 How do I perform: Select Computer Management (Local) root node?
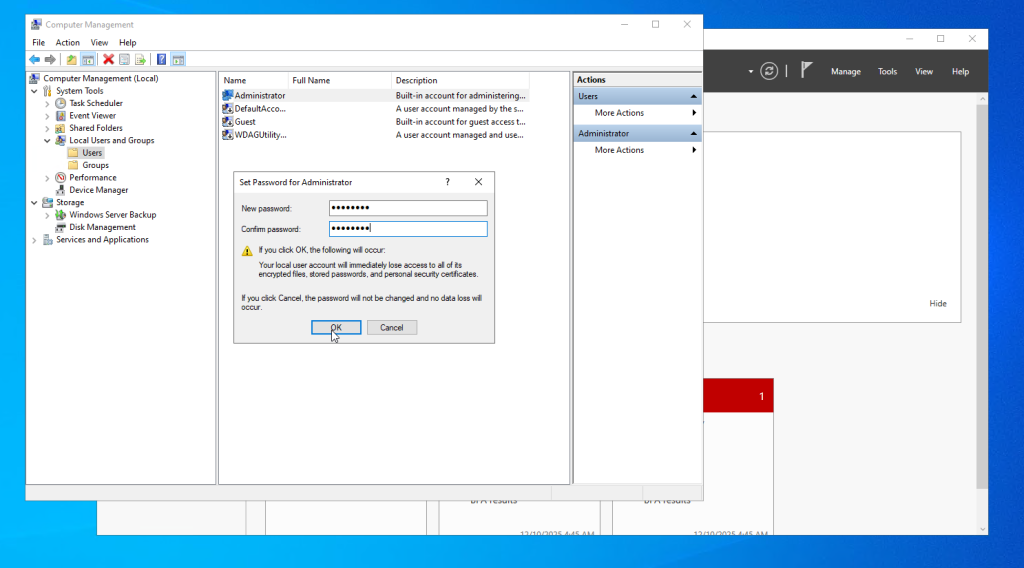pyautogui.click(x=101, y=78)
